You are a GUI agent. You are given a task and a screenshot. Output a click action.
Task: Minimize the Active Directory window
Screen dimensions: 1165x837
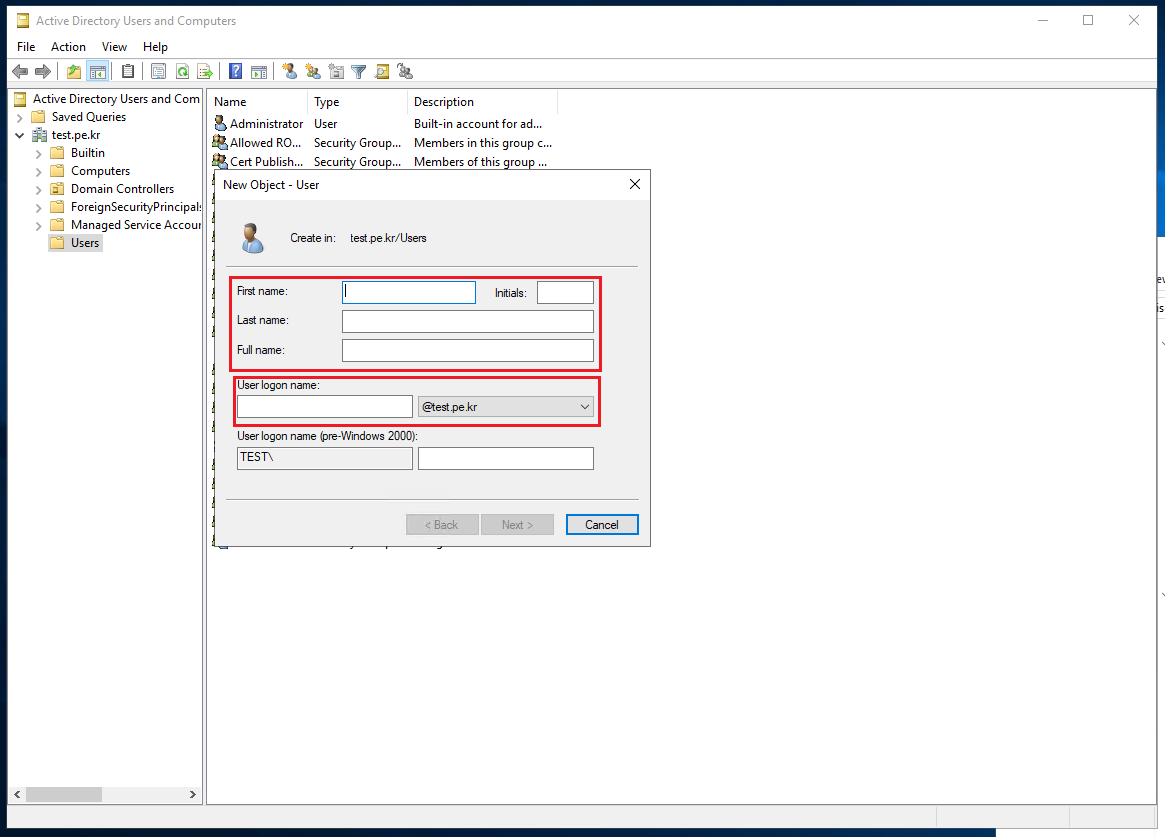pyautogui.click(x=1043, y=20)
